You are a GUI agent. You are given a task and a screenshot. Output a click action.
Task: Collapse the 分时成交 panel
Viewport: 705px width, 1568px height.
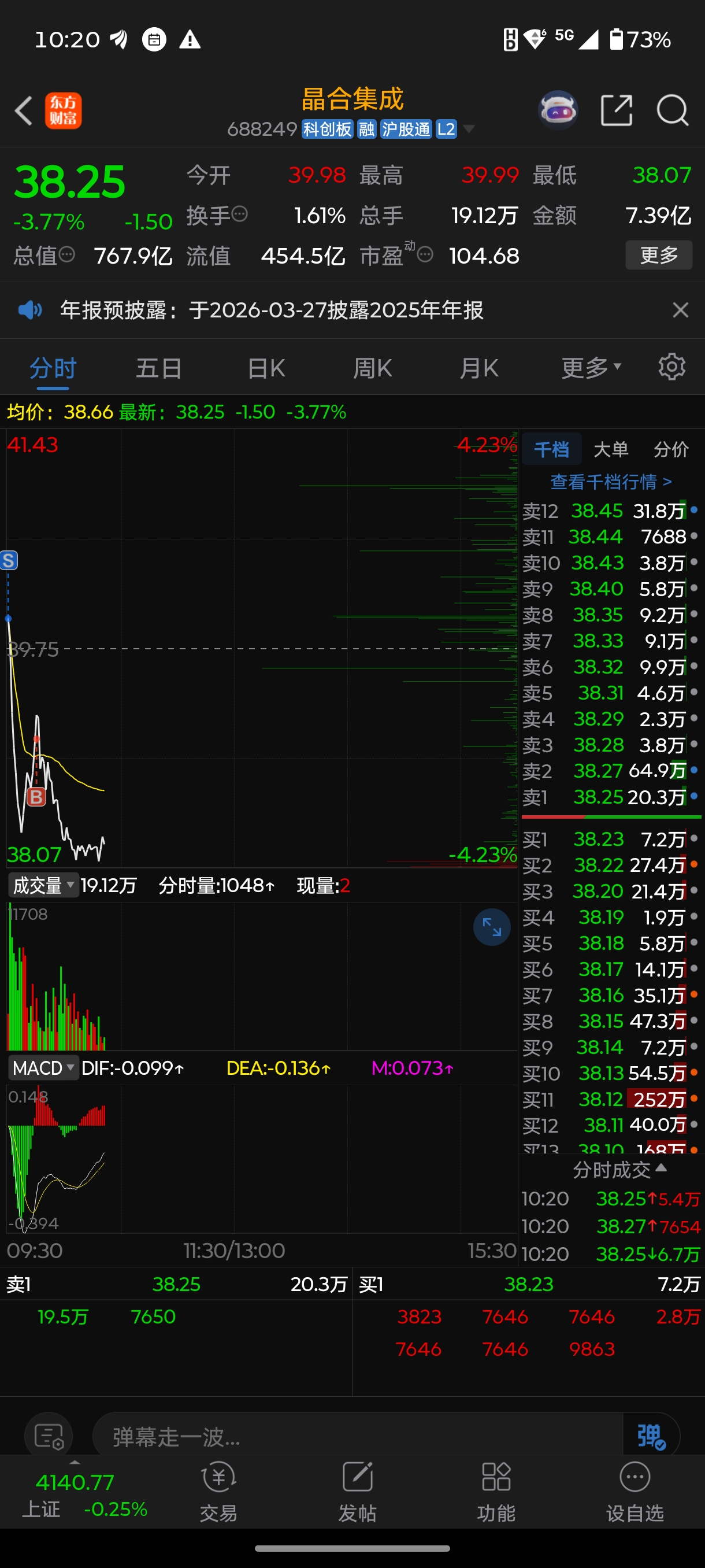click(x=620, y=1169)
